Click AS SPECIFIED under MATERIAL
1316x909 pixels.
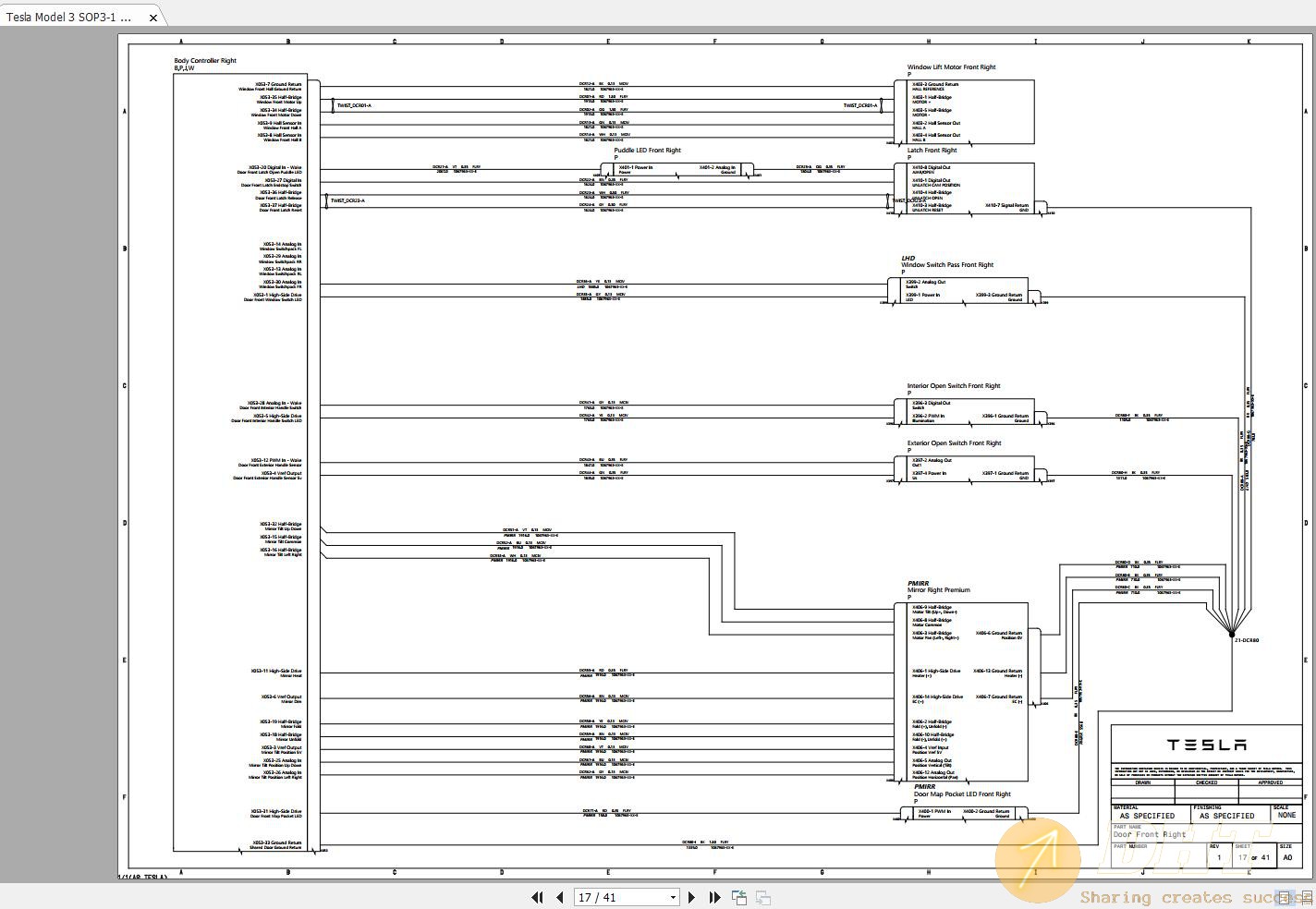pos(1147,816)
